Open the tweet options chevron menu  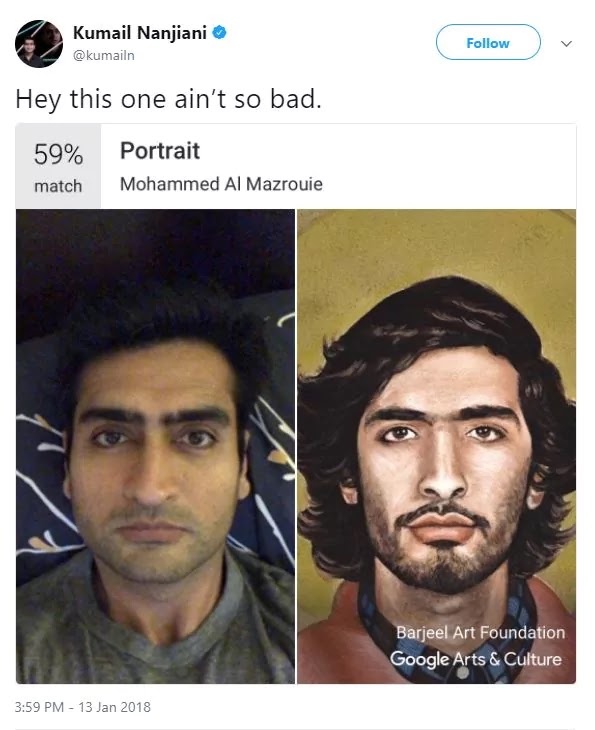click(x=566, y=44)
